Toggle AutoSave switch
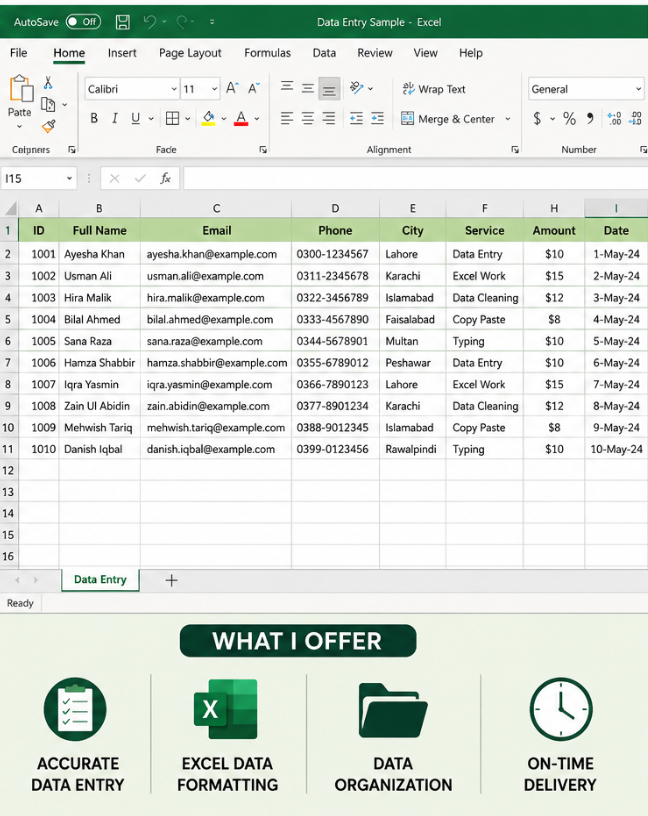This screenshot has height=816, width=648. (83, 22)
